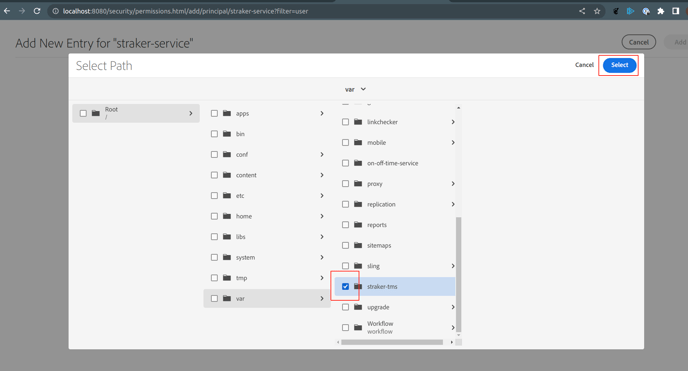
Task: Open the var breadcrumb dropdown
Action: pyautogui.click(x=355, y=89)
